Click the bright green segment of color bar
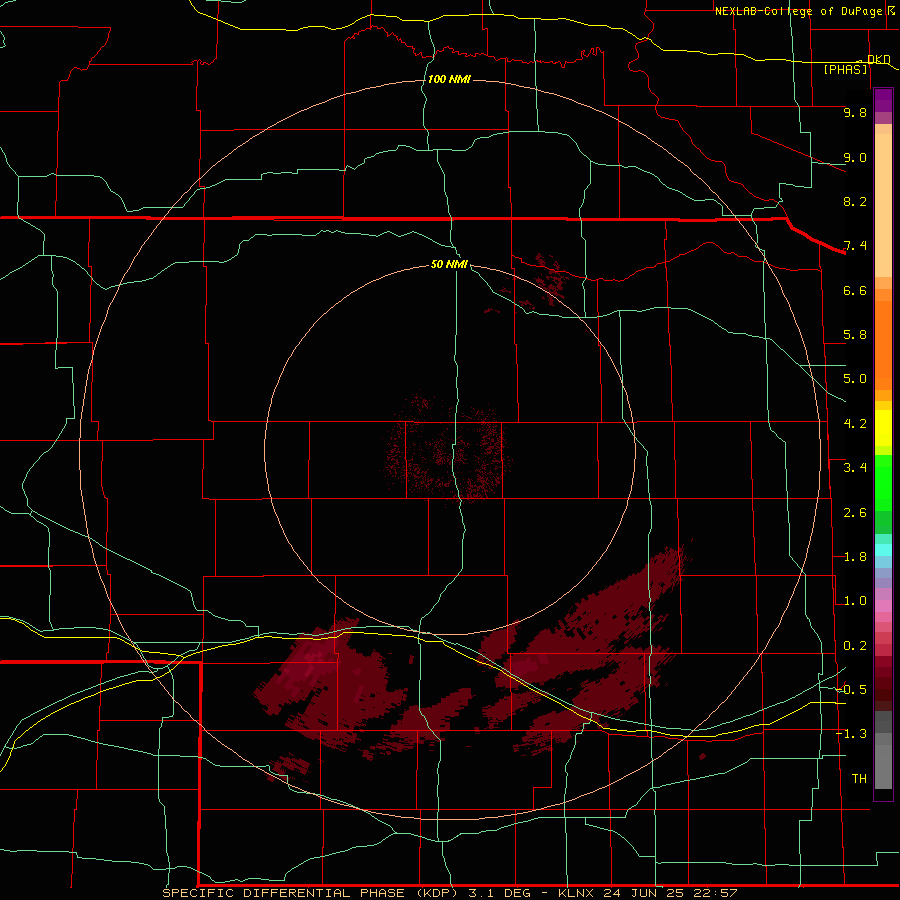900x900 pixels. pyautogui.click(x=883, y=483)
